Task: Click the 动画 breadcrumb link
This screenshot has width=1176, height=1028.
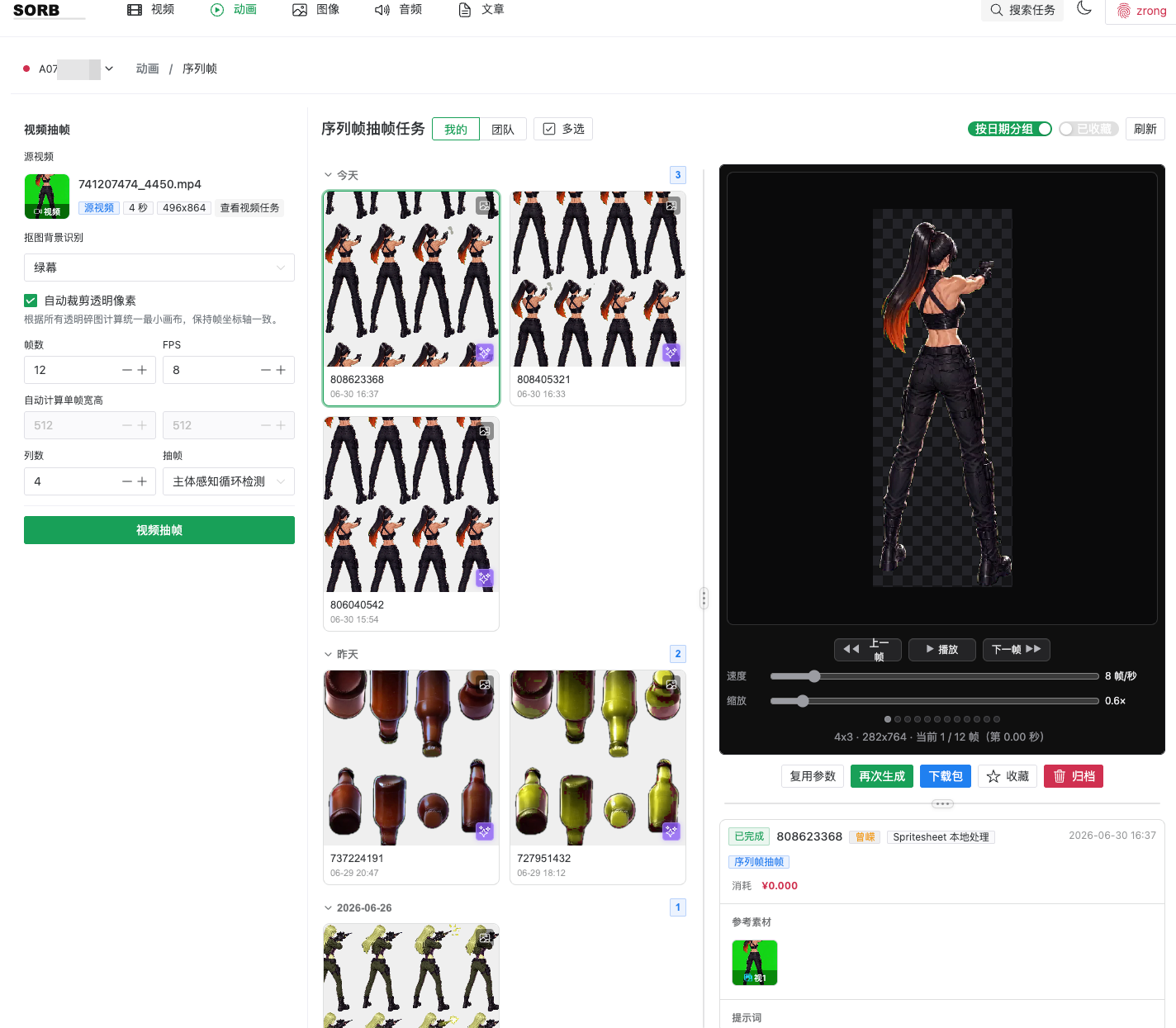Action: pos(147,69)
